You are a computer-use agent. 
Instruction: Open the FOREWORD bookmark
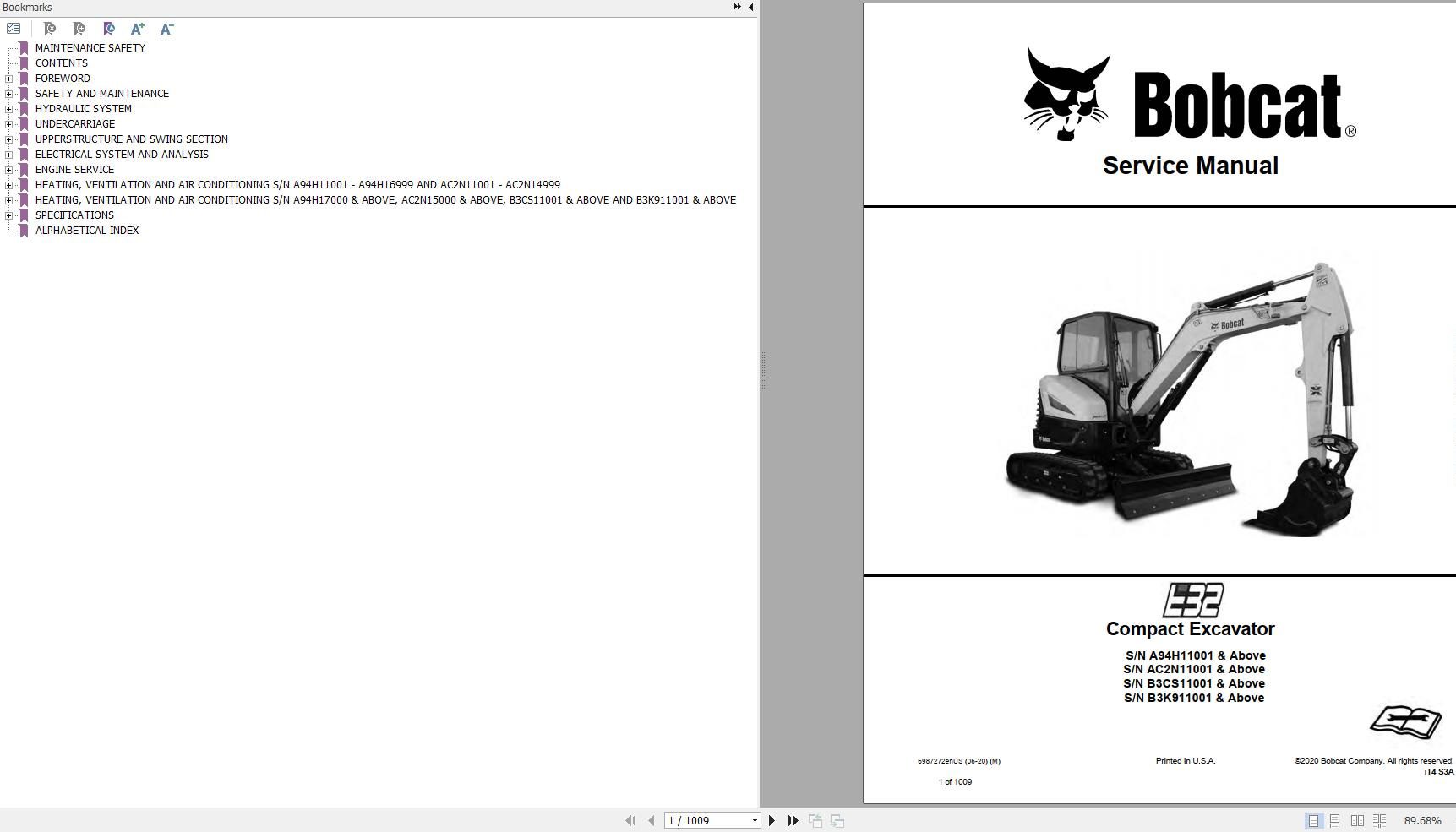click(x=63, y=79)
